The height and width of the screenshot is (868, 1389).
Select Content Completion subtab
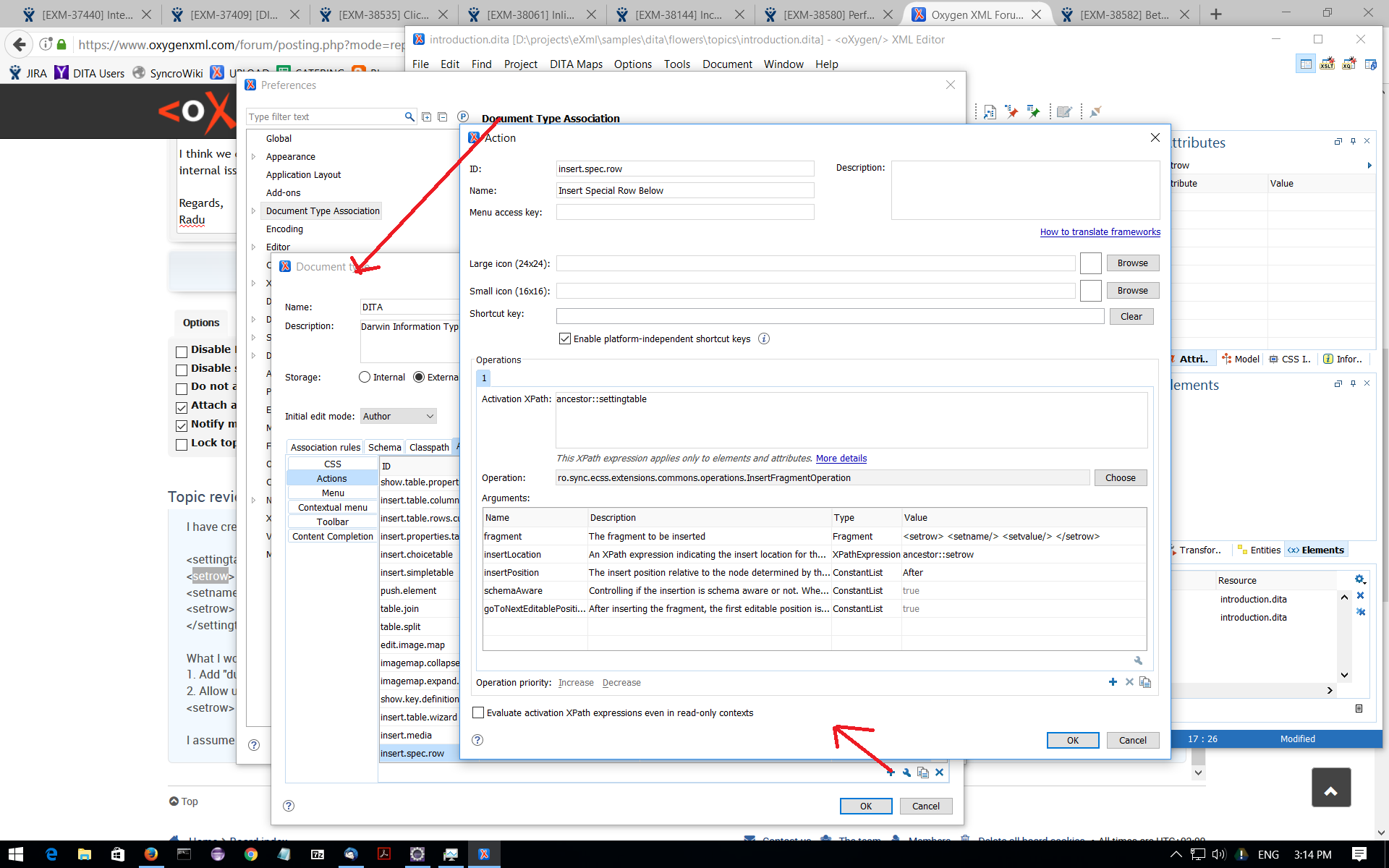pos(333,536)
